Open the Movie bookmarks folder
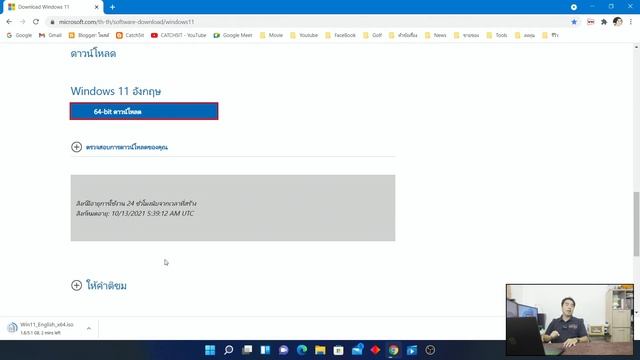Screen dimensions: 640x360 click(271, 36)
